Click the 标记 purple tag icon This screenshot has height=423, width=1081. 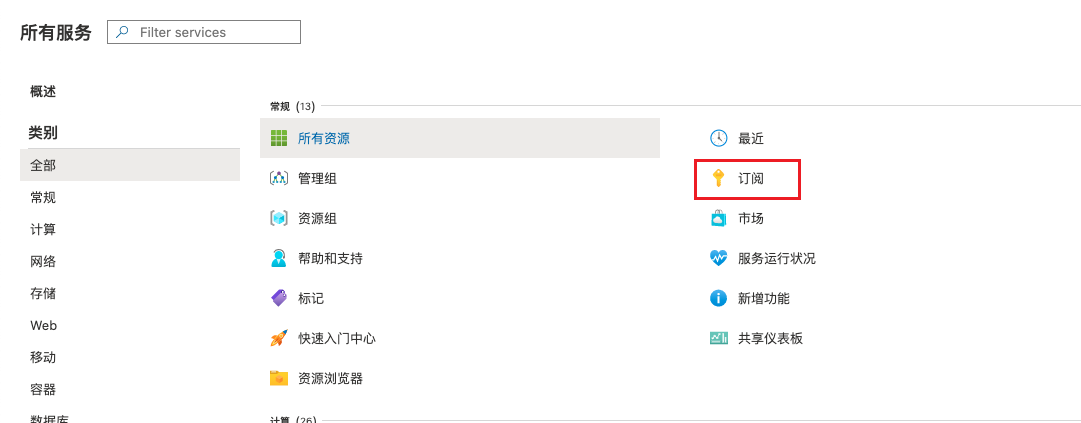(x=279, y=298)
